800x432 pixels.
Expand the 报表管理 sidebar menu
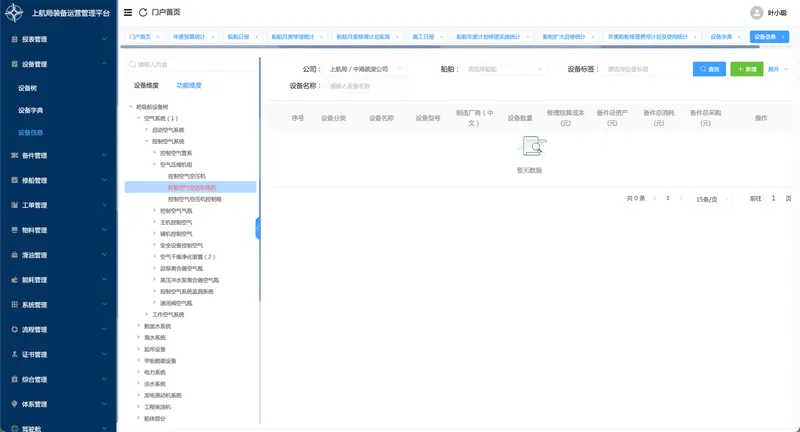coord(104,39)
